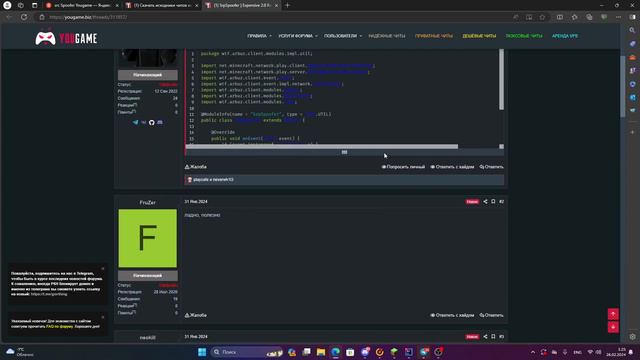Open browser split screen icon
This screenshot has width=640, height=360.
(x=560, y=17)
